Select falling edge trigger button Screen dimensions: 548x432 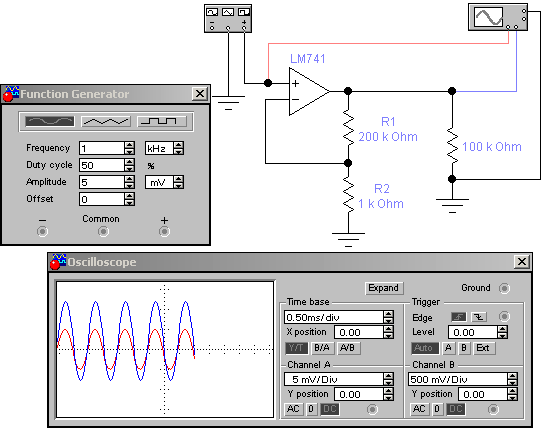point(479,317)
